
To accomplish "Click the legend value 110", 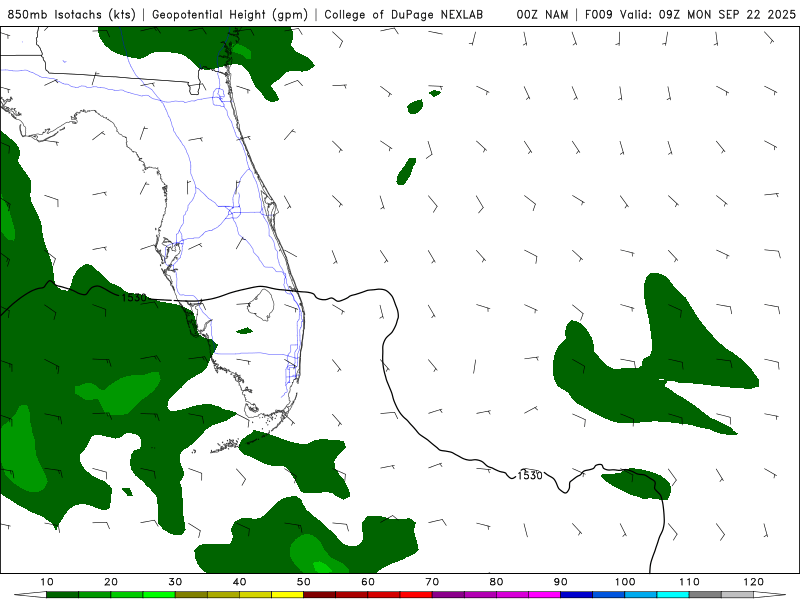I will tap(689, 582).
